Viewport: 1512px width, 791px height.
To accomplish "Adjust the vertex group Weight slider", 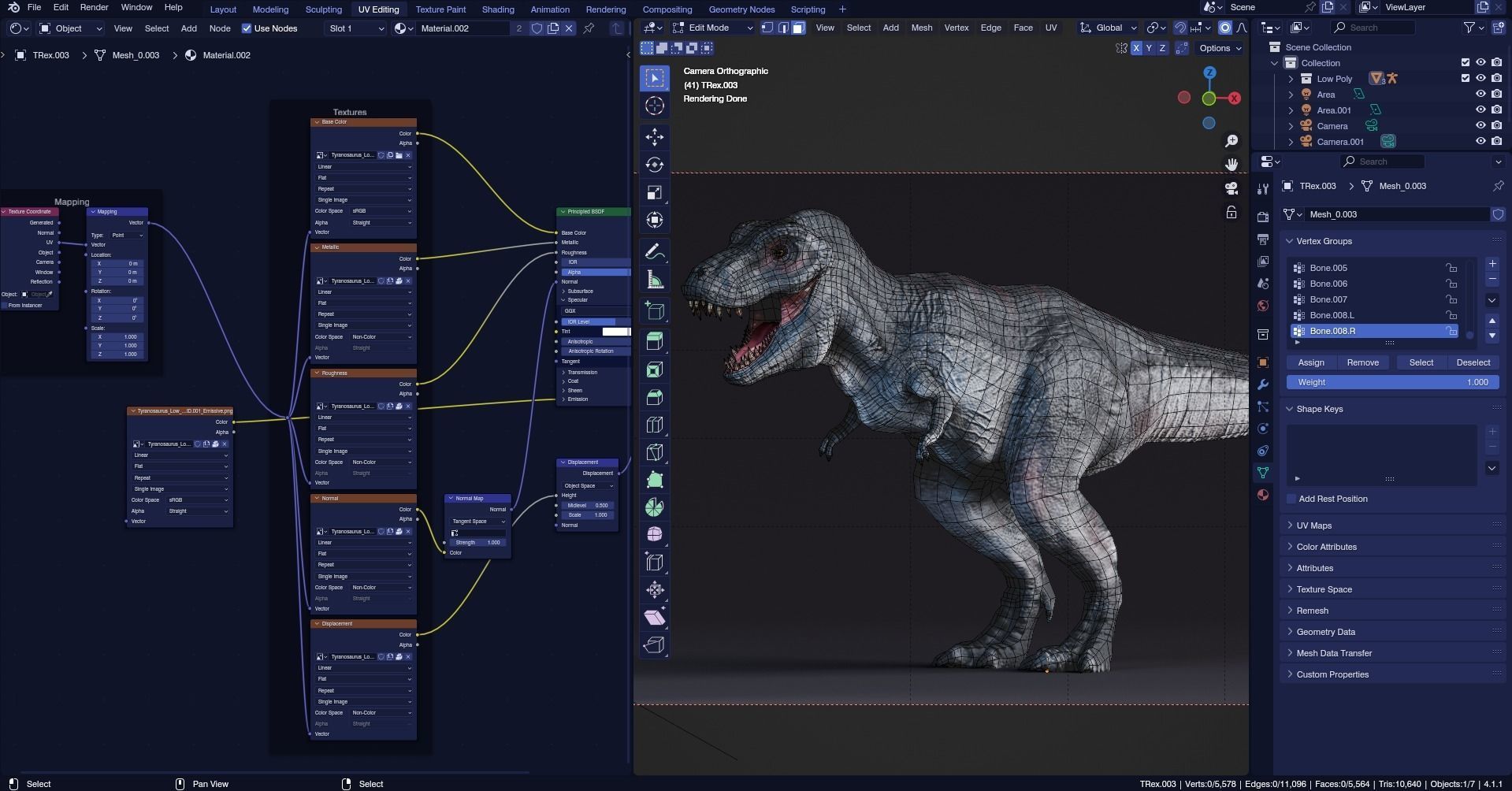I will 1393,382.
